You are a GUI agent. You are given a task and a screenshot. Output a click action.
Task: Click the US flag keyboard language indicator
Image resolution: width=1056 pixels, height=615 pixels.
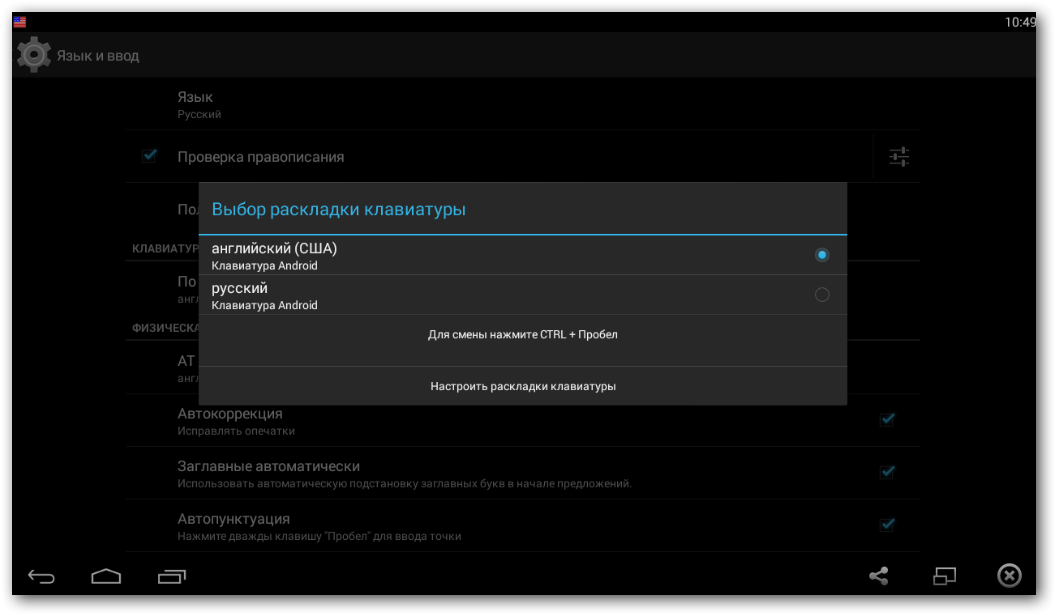tap(20, 22)
